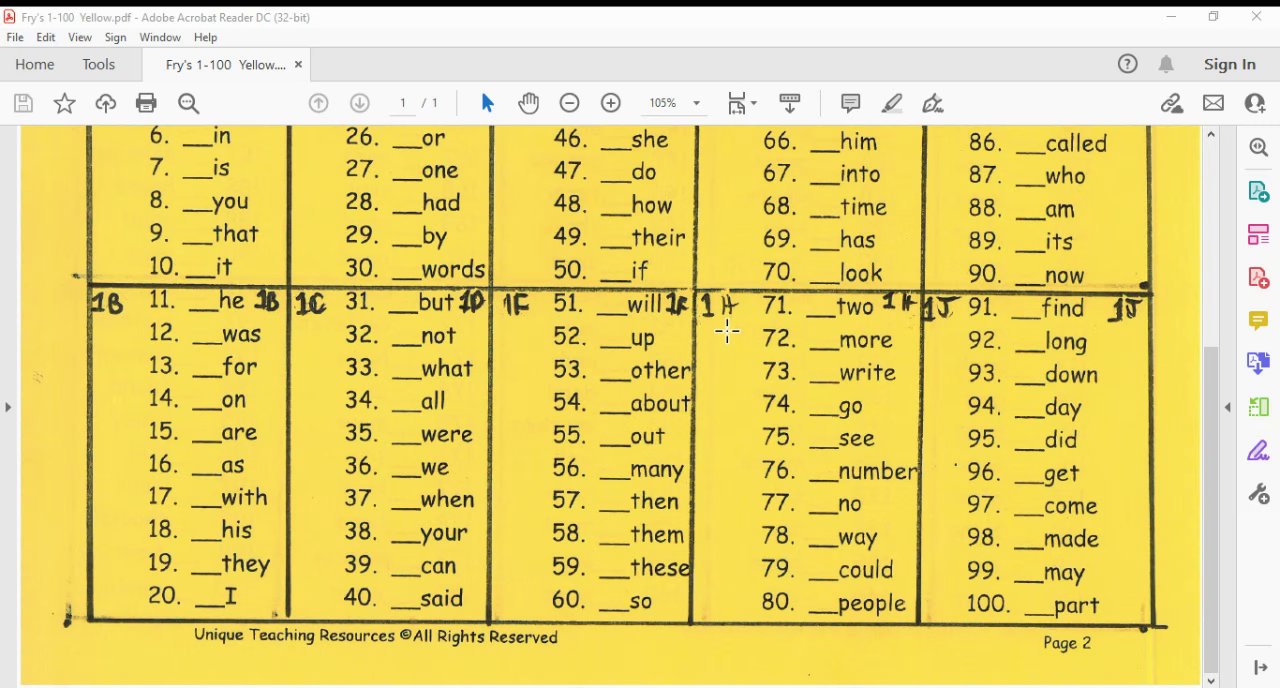Click the word 'people' at number 80
This screenshot has width=1280, height=688.
coord(872,603)
